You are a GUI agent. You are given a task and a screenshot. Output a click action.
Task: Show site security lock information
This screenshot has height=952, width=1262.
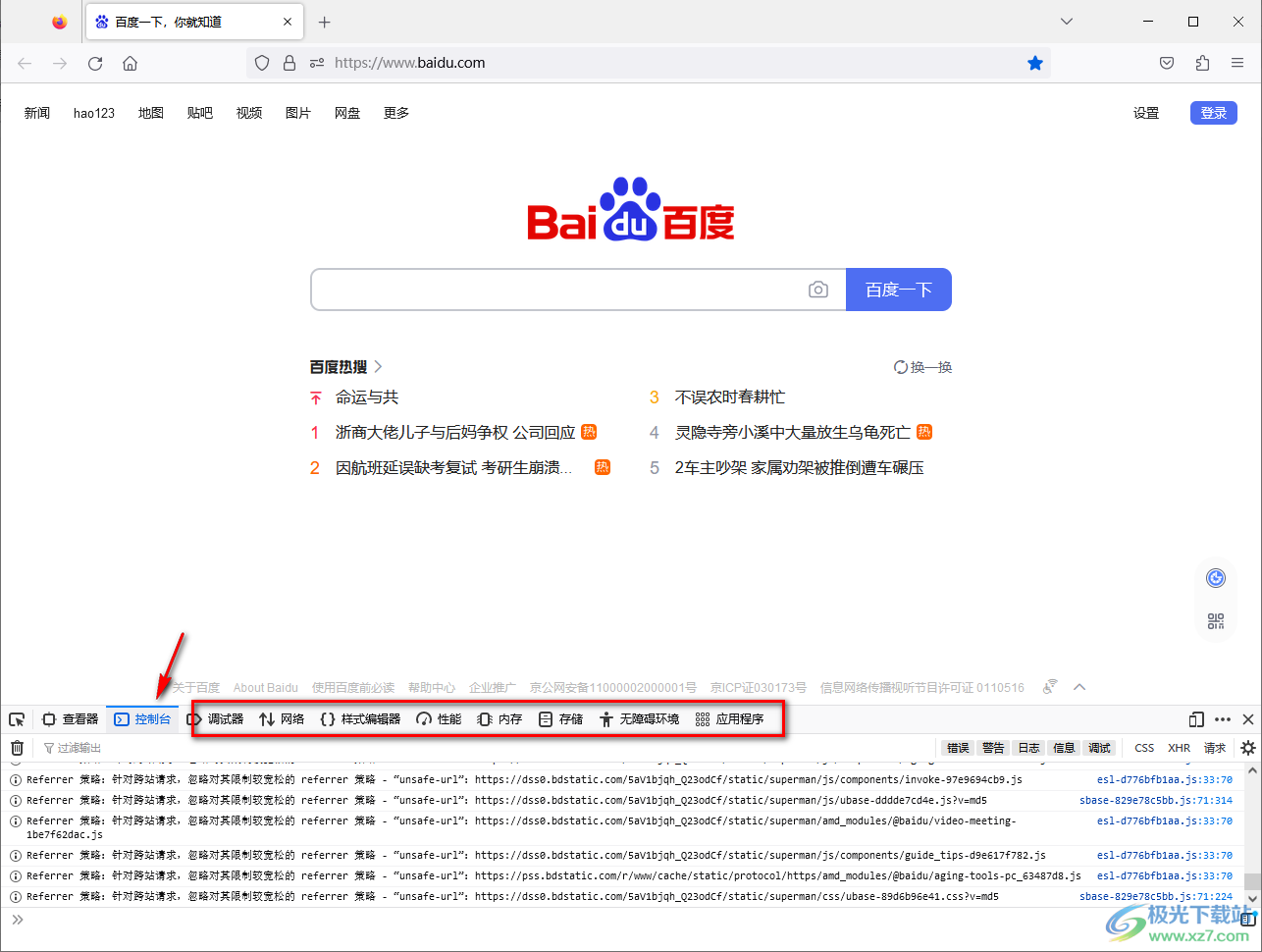289,63
